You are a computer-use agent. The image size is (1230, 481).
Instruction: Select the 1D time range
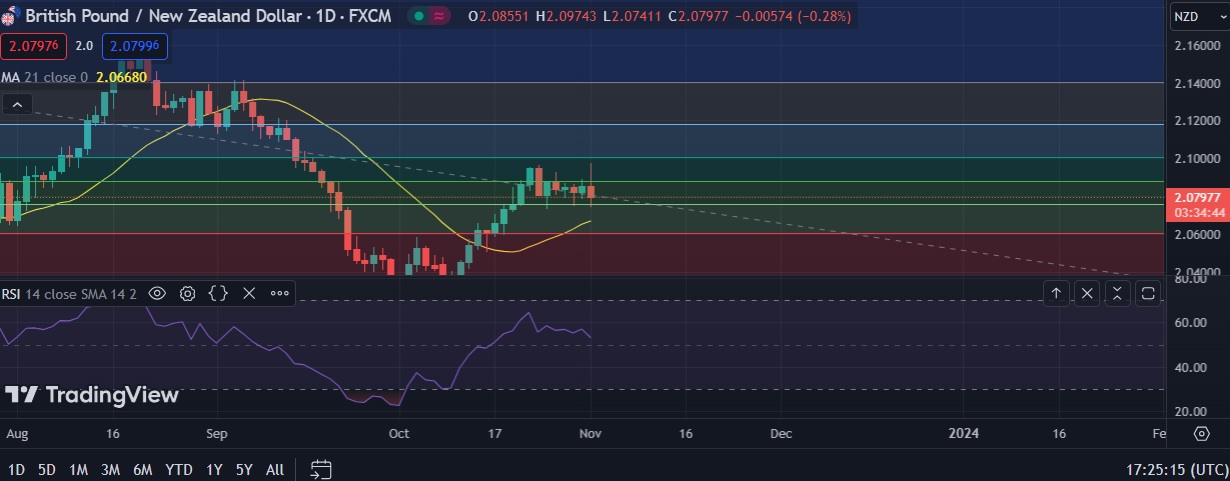[17, 469]
